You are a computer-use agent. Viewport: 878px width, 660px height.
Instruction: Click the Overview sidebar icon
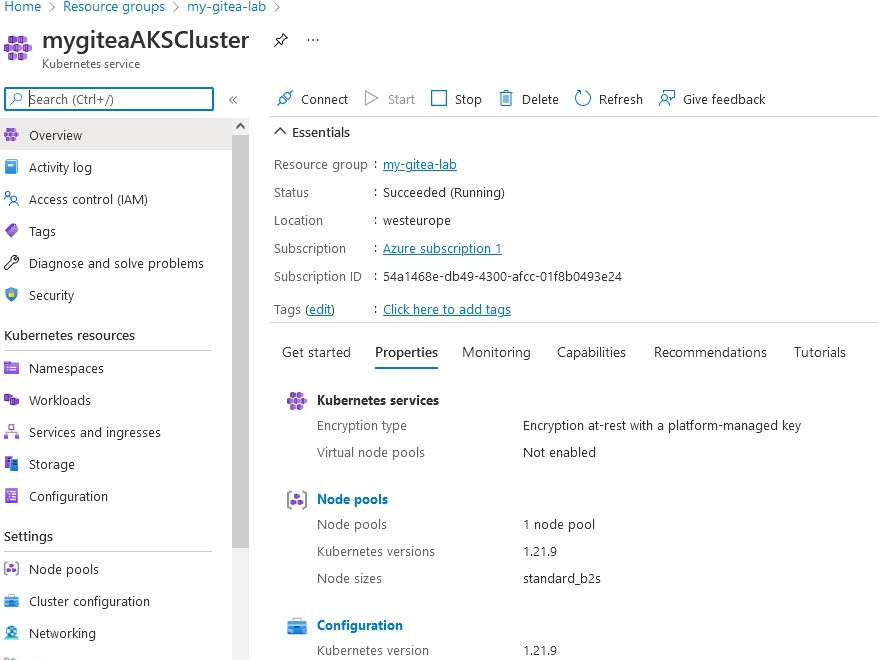coord(11,135)
